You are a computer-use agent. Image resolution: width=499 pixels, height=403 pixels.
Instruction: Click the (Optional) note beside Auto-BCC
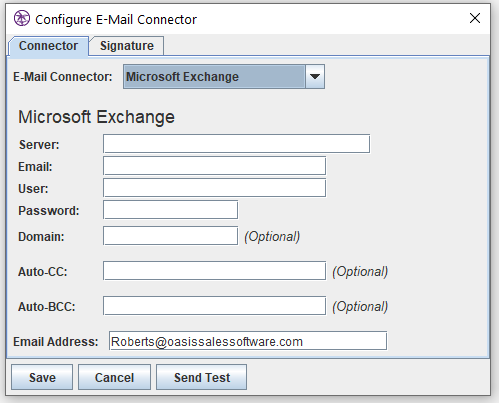click(360, 307)
